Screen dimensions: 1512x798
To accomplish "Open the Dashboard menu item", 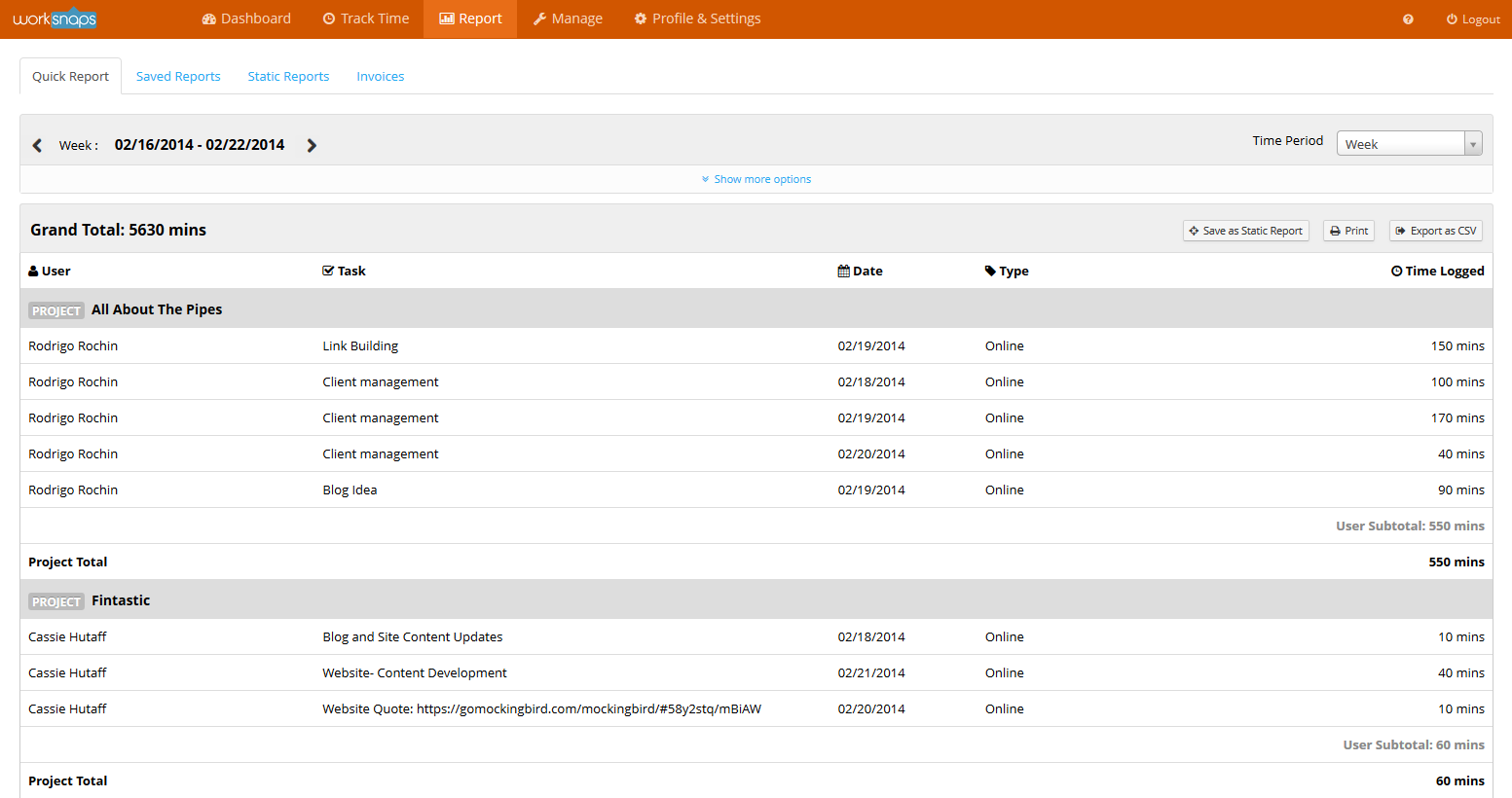I will [x=246, y=18].
